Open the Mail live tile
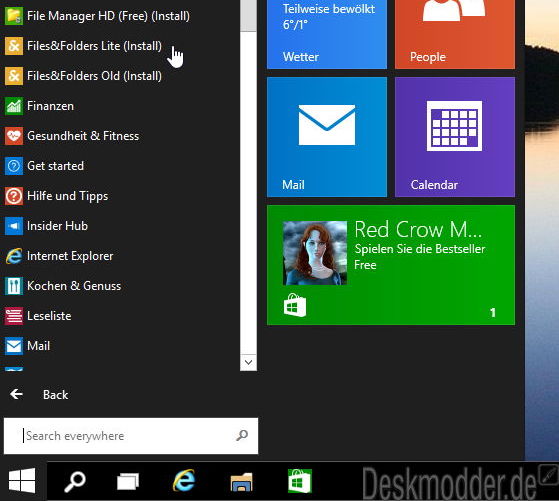 click(327, 137)
